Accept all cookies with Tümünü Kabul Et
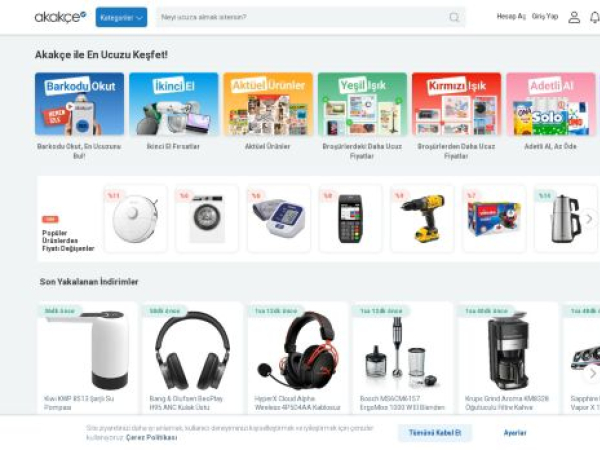This screenshot has width=600, height=450. click(435, 433)
